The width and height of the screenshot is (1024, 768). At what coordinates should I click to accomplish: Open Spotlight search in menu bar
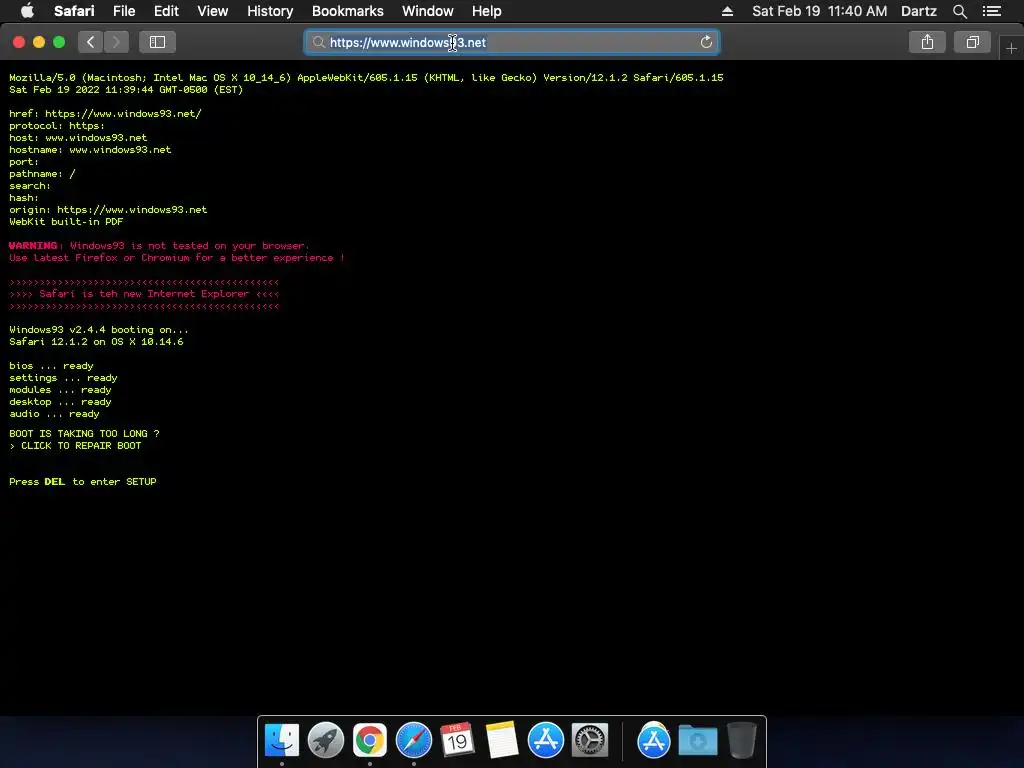[x=959, y=11]
